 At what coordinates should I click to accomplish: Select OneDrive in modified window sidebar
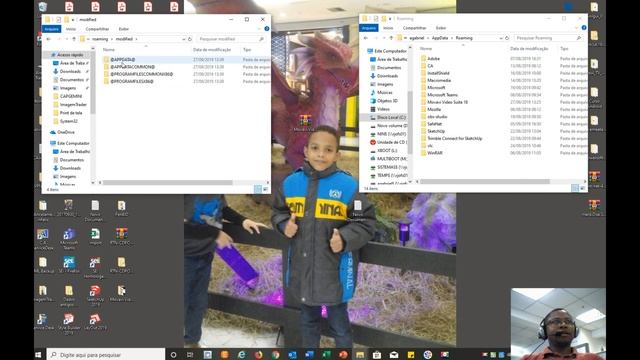point(66,132)
